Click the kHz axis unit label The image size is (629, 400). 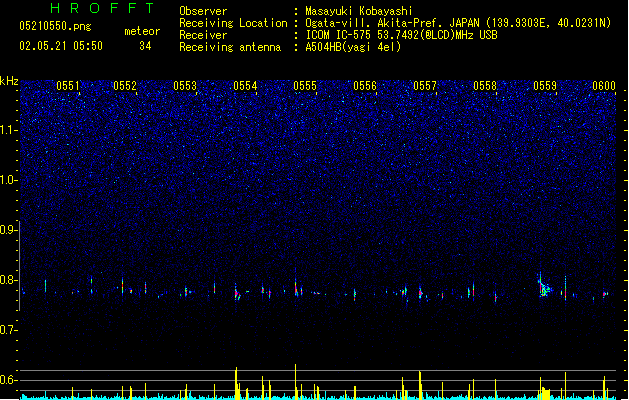pos(9,81)
